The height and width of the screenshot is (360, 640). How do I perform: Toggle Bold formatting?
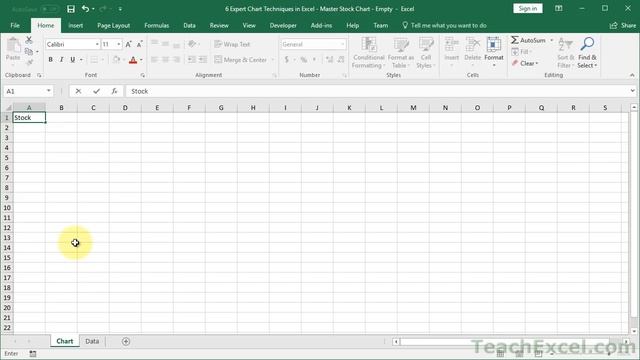(50, 60)
